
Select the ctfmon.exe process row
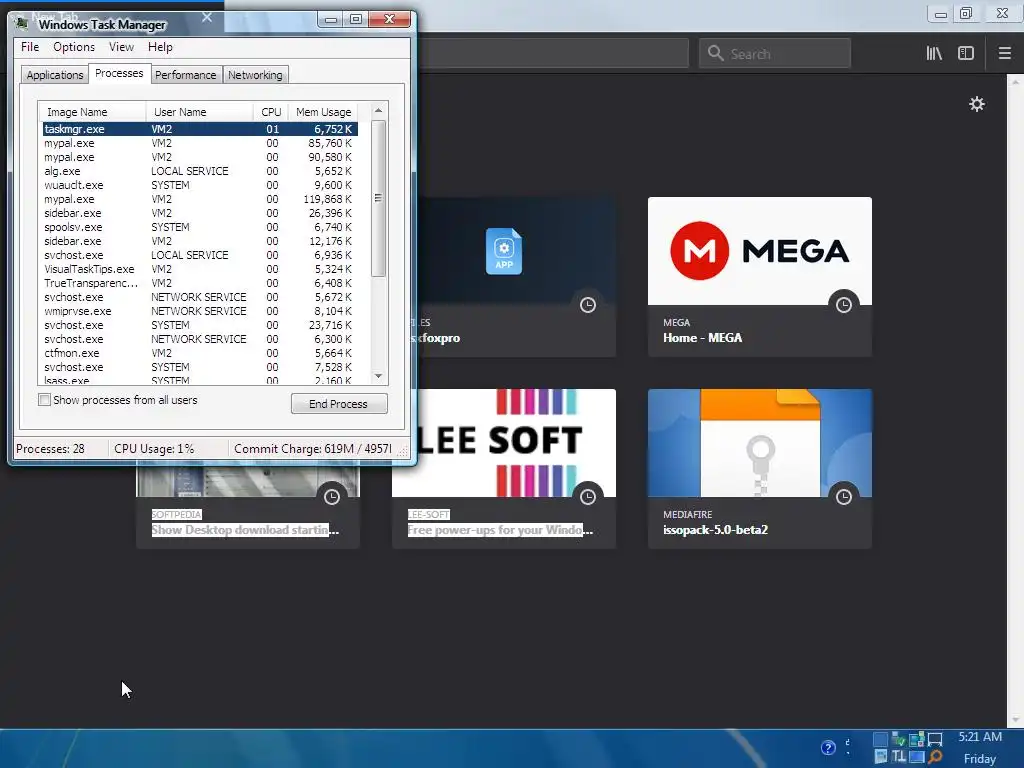pyautogui.click(x=200, y=353)
